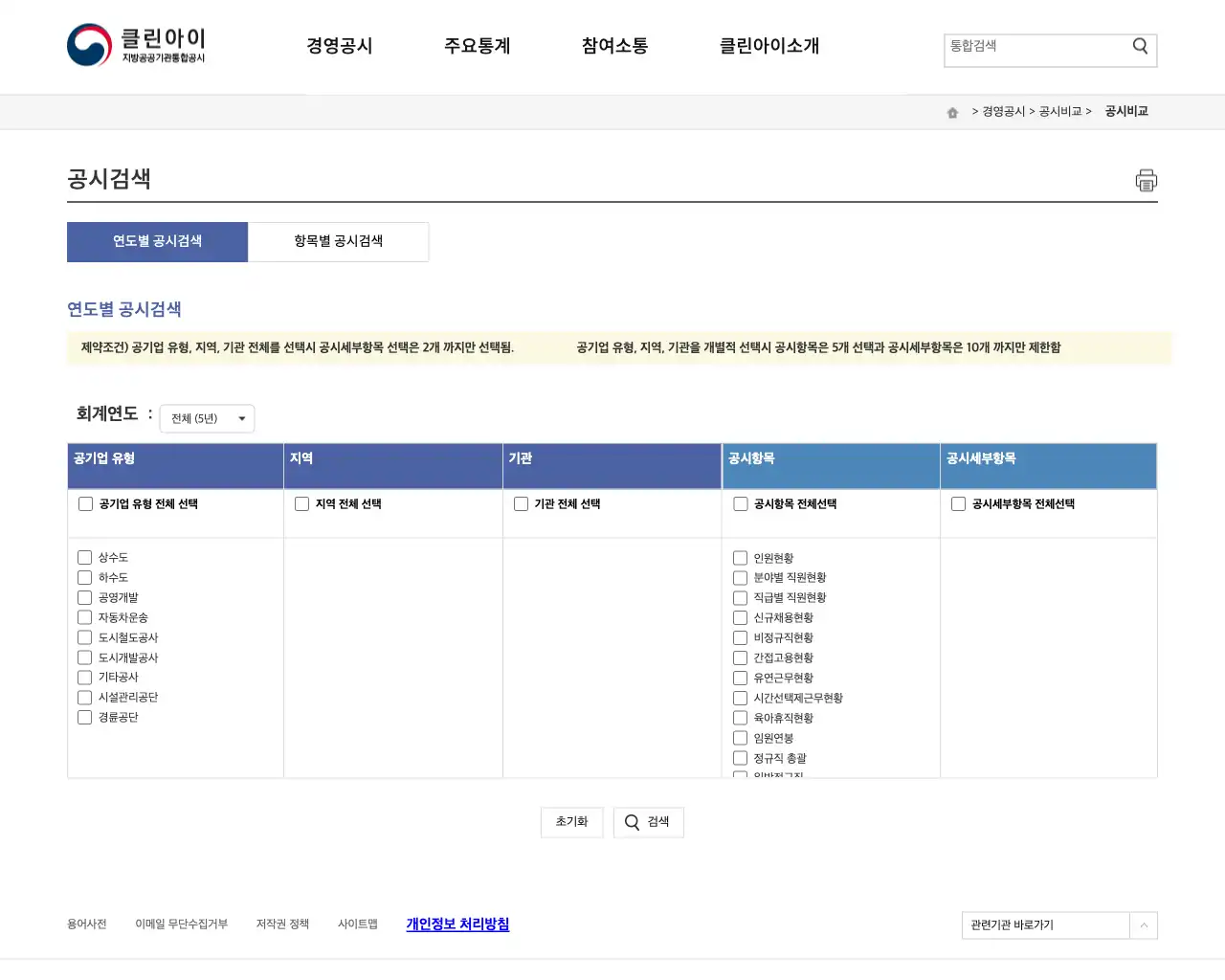Click the 초기화 reset button

click(x=571, y=821)
